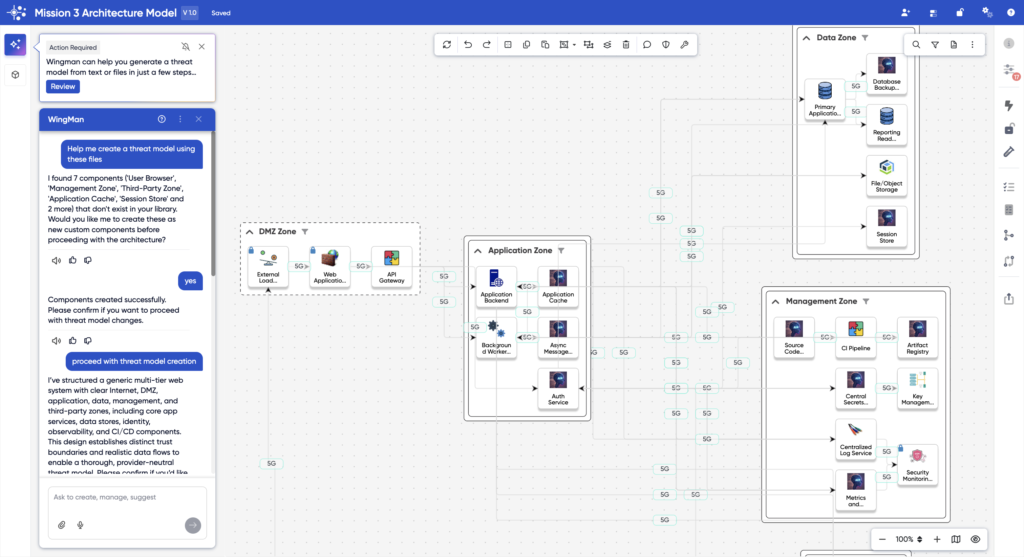
Task: Click the redo arrow in canvas toolbar
Action: pyautogui.click(x=487, y=45)
